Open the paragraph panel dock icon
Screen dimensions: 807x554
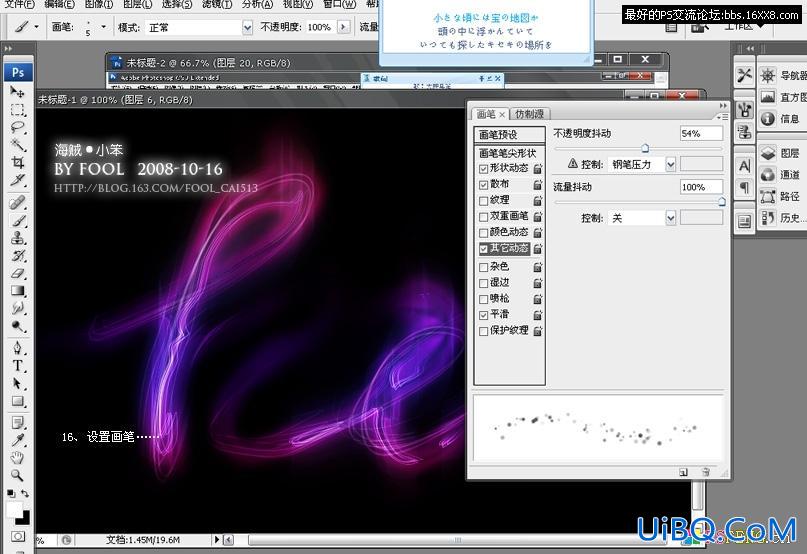744,187
